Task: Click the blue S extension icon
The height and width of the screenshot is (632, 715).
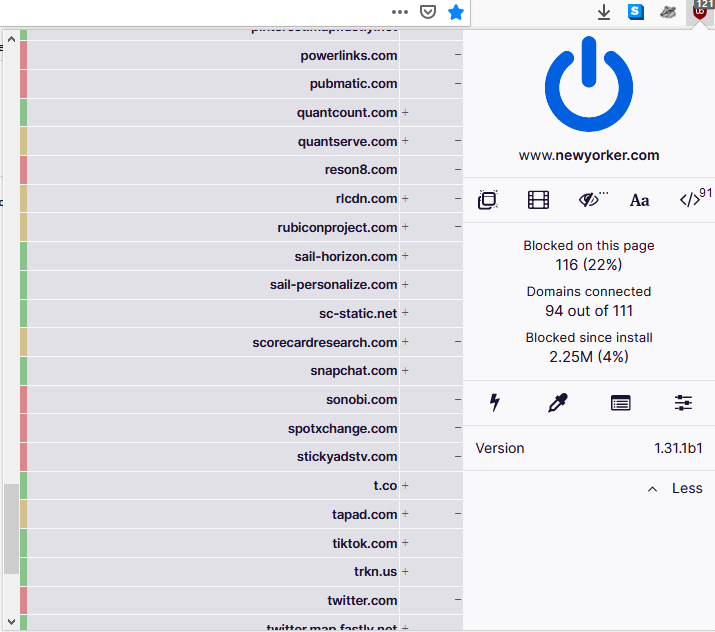Action: [x=636, y=12]
